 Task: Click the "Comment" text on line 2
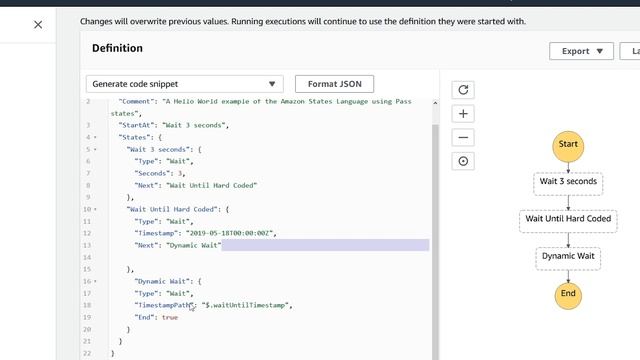(x=136, y=101)
